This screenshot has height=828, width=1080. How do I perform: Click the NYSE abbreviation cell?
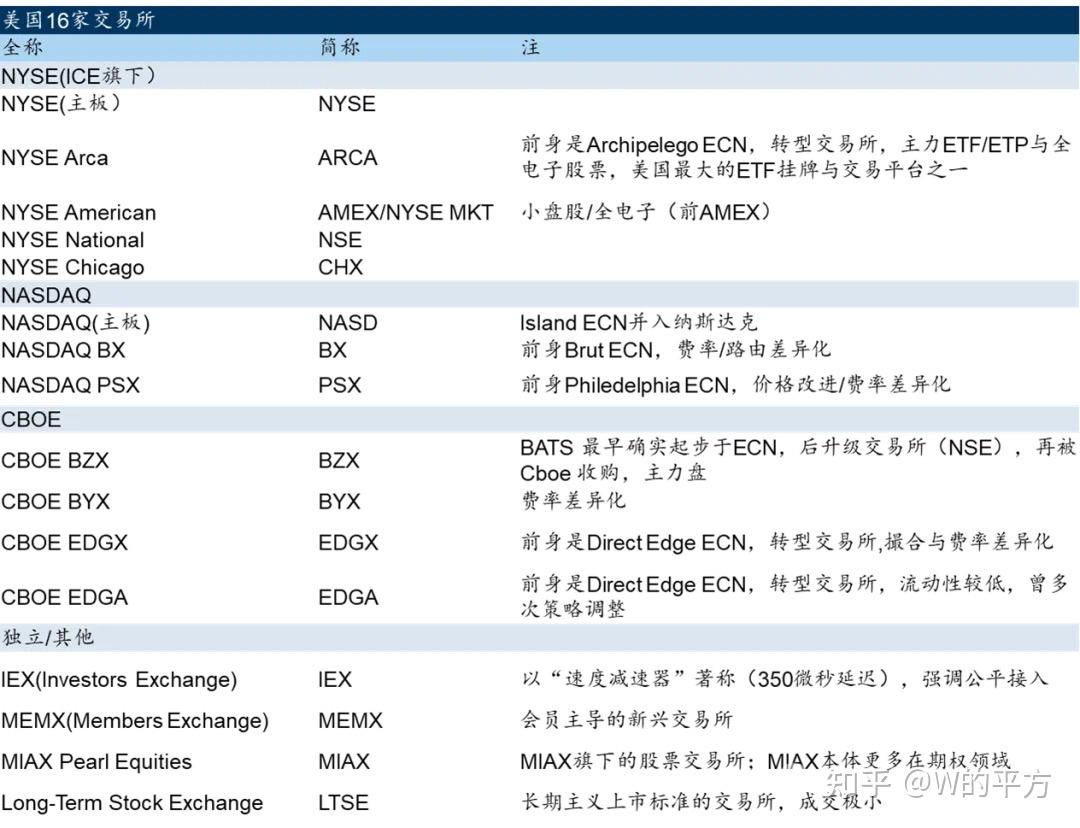coord(346,104)
